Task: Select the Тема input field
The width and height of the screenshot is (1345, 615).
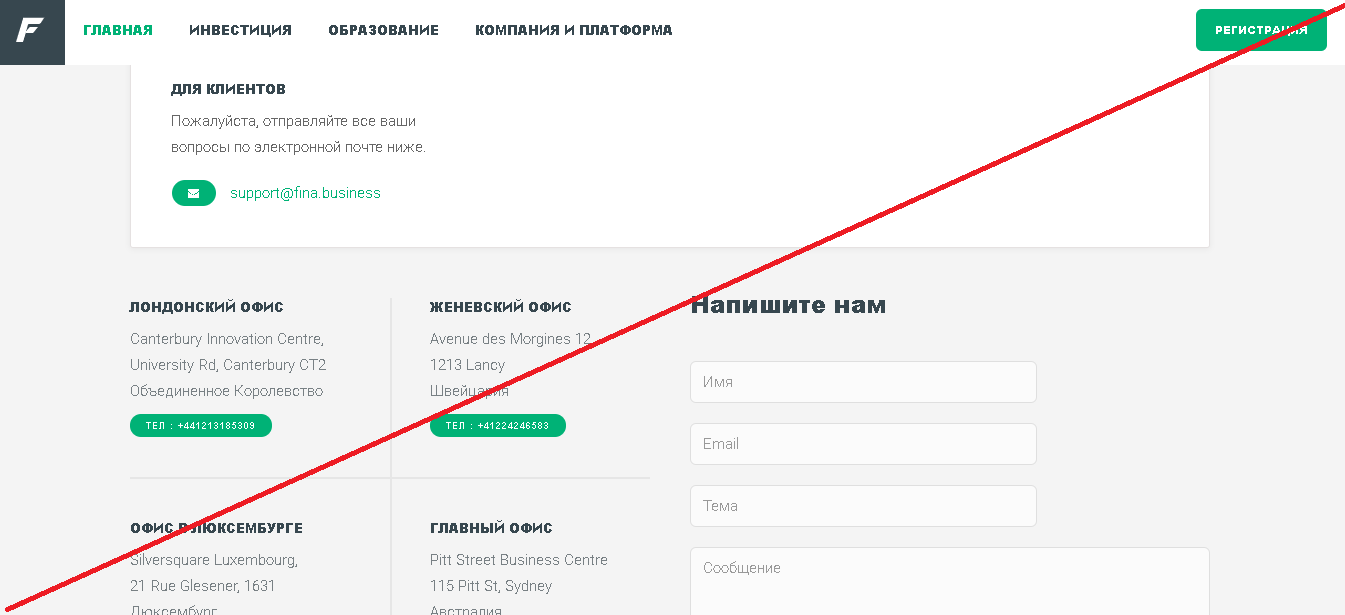Action: [863, 506]
